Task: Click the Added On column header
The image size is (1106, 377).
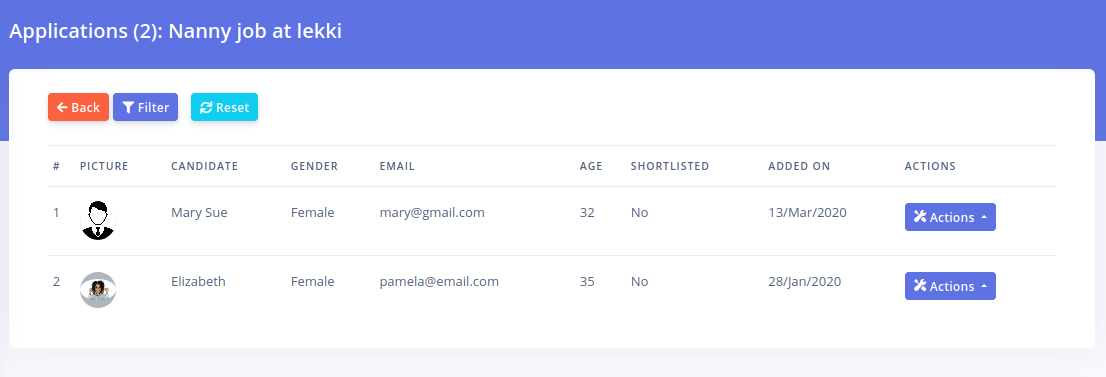Action: tap(799, 167)
